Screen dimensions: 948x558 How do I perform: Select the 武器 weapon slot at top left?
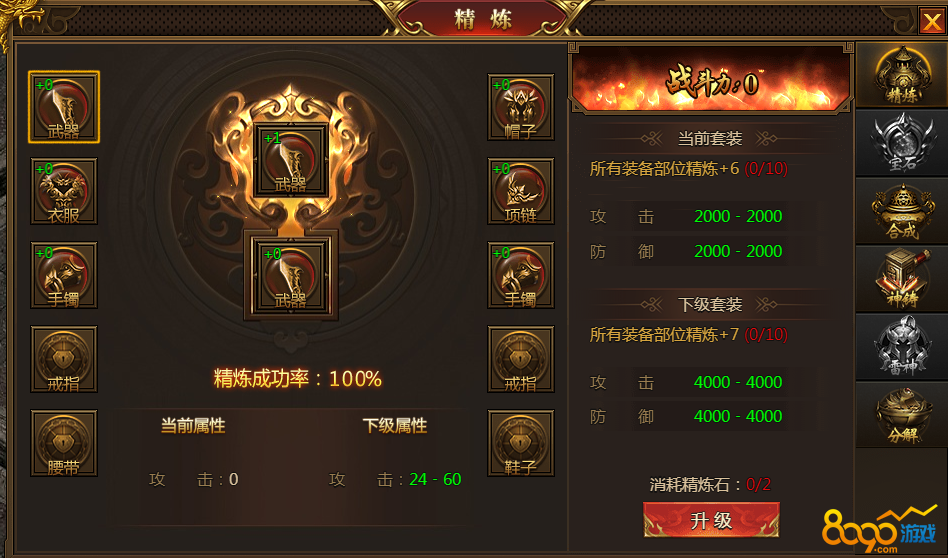coord(63,107)
